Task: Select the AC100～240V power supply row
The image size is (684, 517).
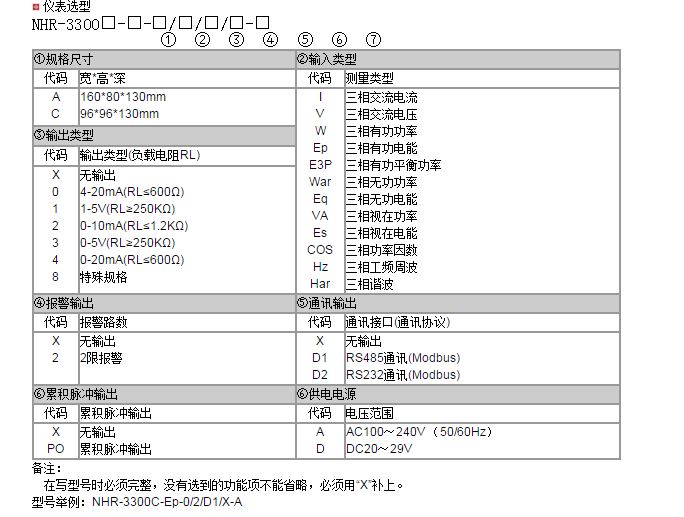Action: click(419, 431)
